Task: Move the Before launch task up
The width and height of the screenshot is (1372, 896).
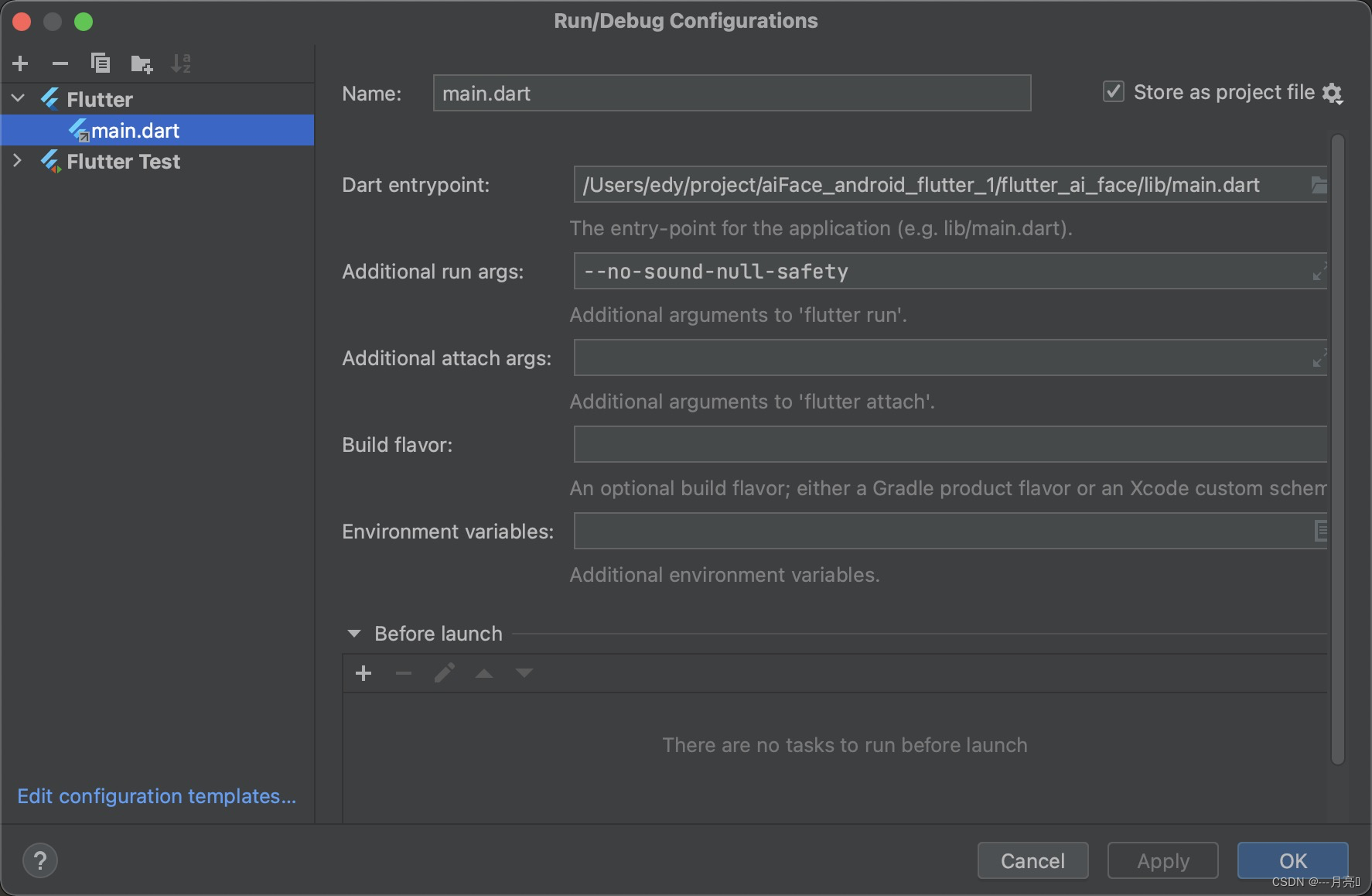Action: point(484,673)
